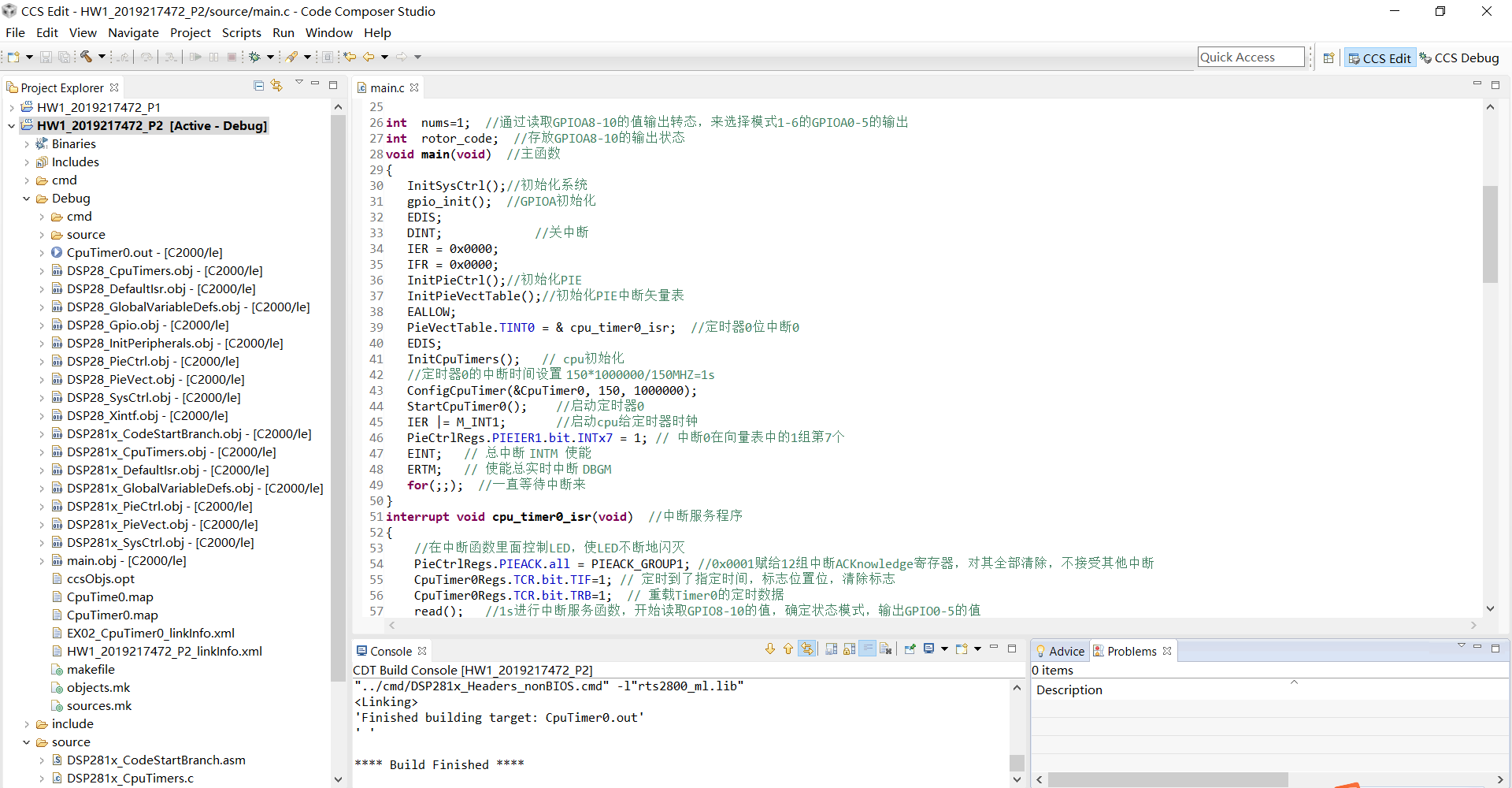Click the Forward navigation arrow icon
Image resolution: width=1512 pixels, height=788 pixels.
coord(402,57)
